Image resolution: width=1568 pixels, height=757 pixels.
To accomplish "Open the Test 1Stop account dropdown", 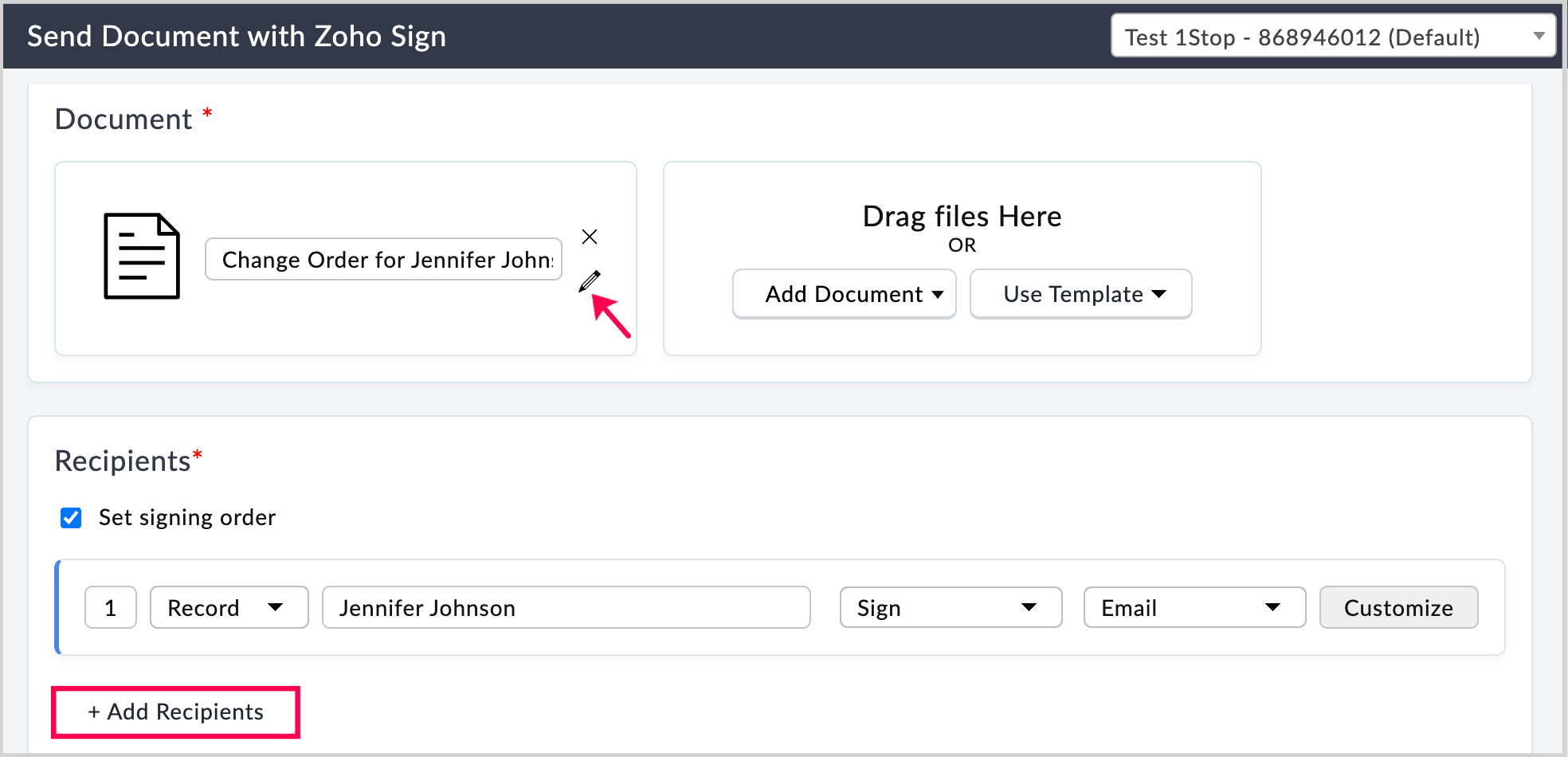I will point(1332,36).
